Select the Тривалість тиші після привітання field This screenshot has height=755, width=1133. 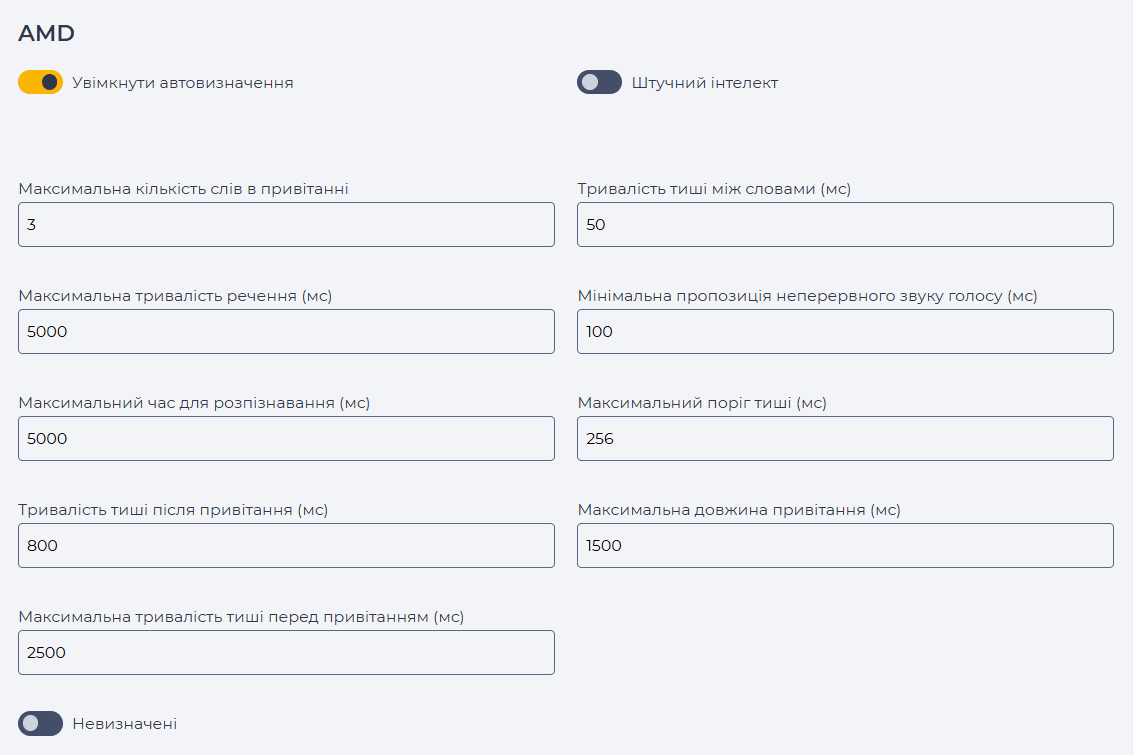pos(286,545)
